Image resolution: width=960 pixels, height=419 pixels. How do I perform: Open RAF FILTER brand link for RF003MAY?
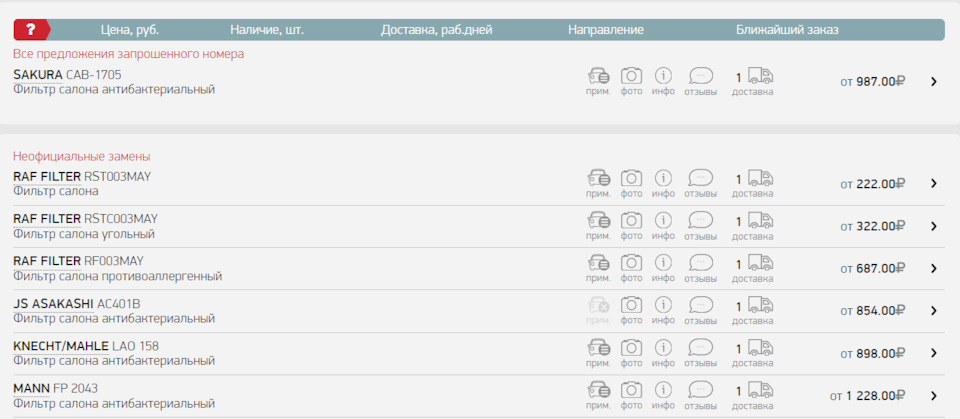[47, 261]
